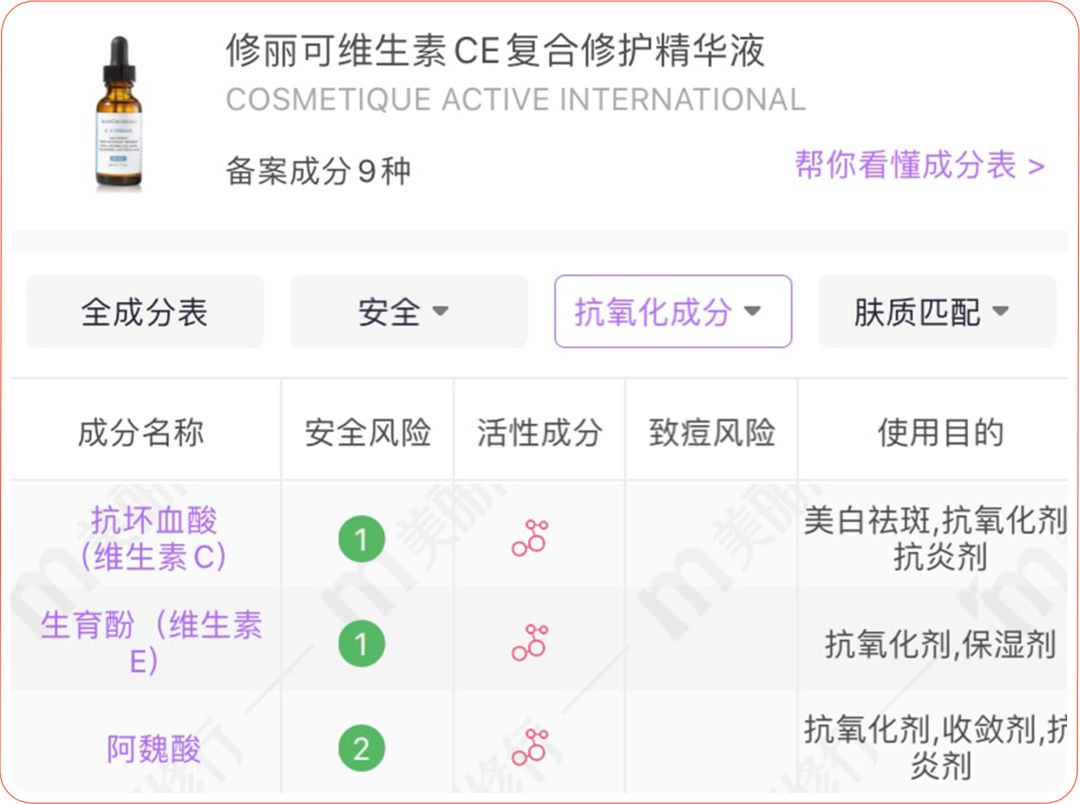
Task: Click the active ingredient molecule icon for 抗坏血酸
Action: tap(530, 538)
